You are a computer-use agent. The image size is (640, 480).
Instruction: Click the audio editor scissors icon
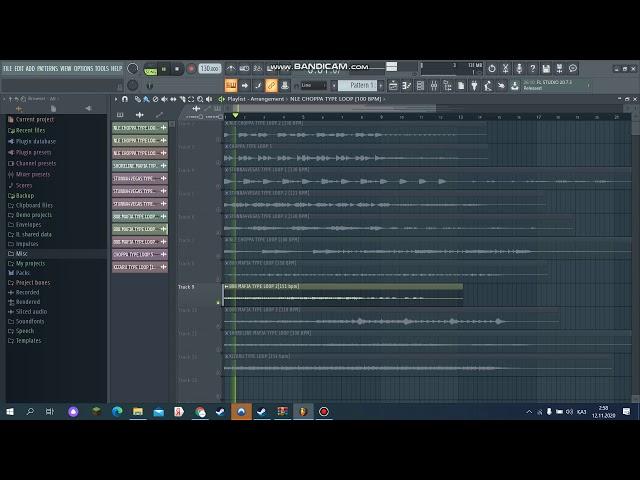coord(505,69)
